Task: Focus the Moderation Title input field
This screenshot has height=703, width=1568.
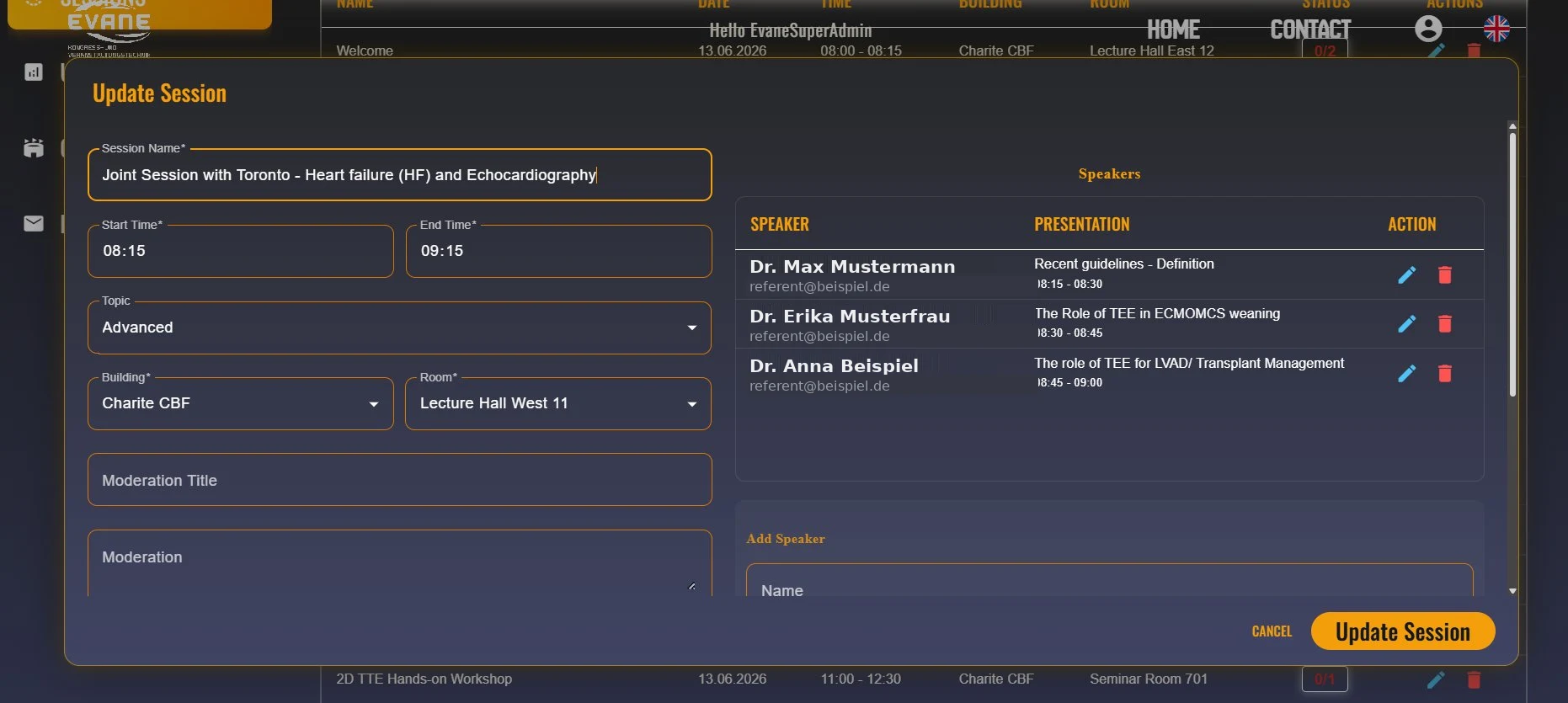Action: pyautogui.click(x=399, y=480)
